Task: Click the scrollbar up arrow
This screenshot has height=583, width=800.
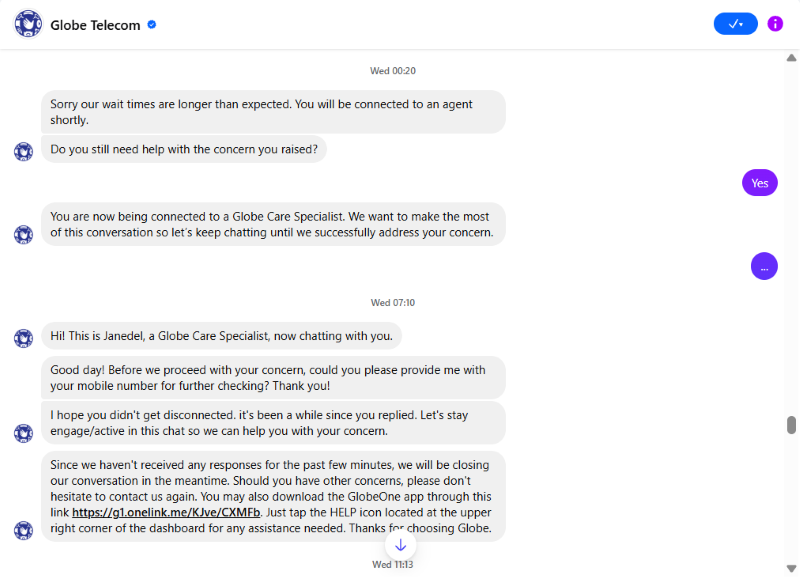Action: 791,58
